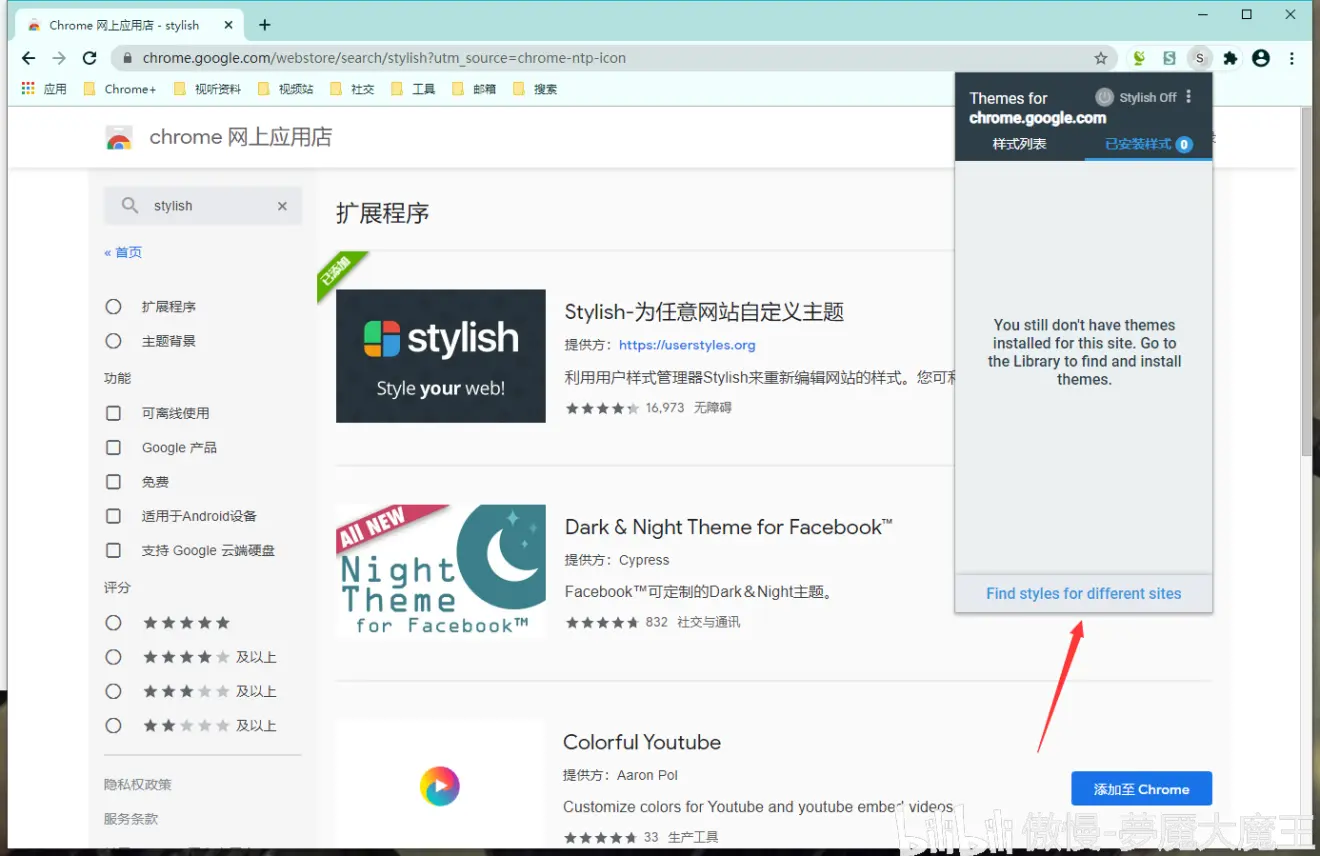Click the site lock icon in address bar
This screenshot has width=1320, height=856.
click(127, 58)
